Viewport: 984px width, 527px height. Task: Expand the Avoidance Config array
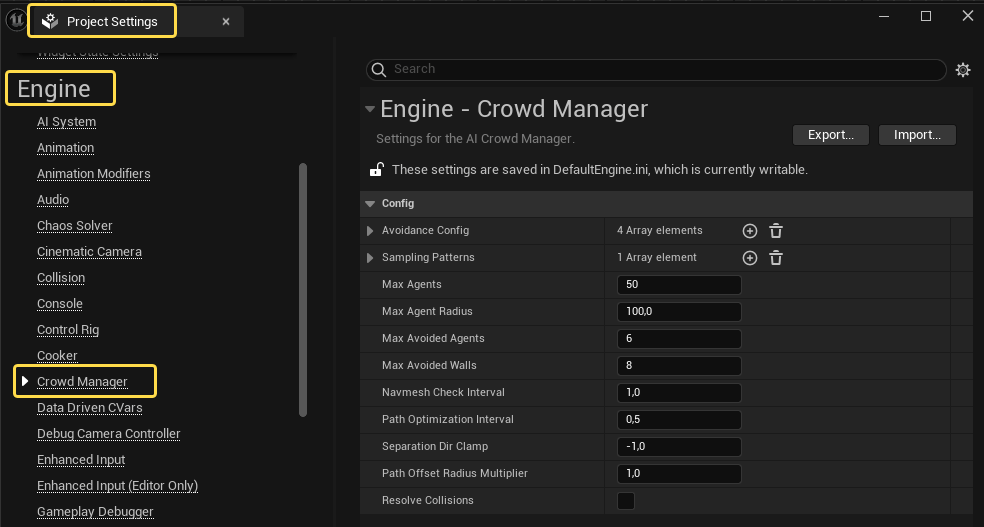coord(370,231)
